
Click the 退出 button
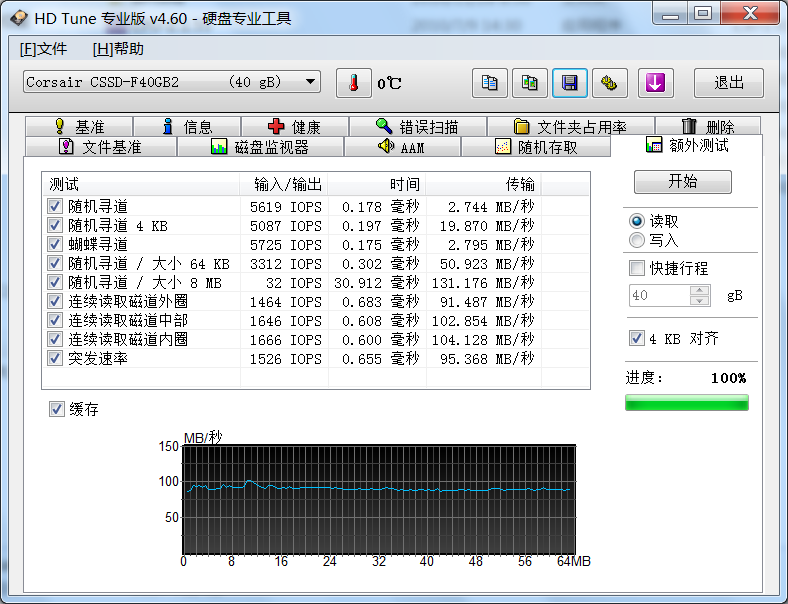729,83
